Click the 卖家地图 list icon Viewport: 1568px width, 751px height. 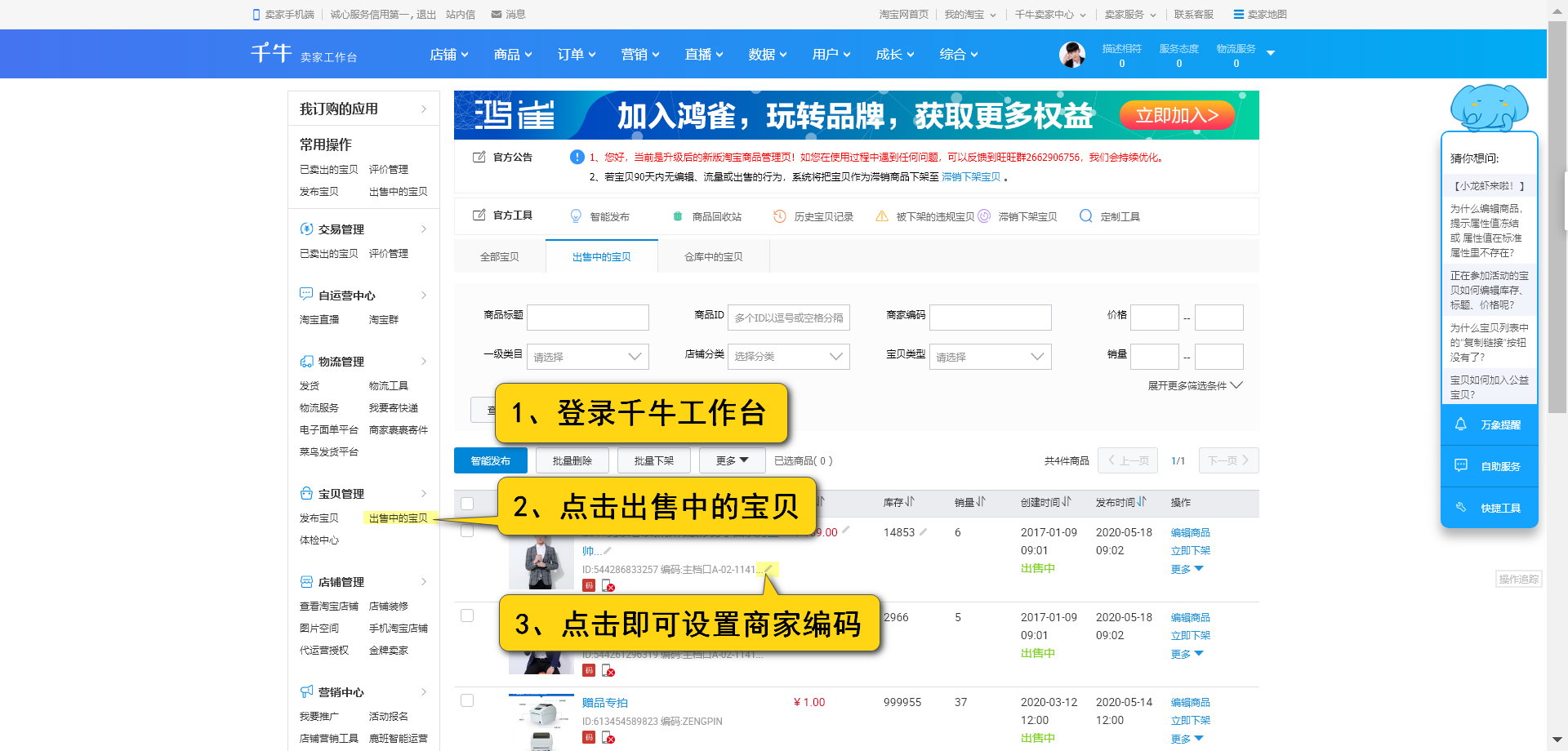(x=1239, y=15)
